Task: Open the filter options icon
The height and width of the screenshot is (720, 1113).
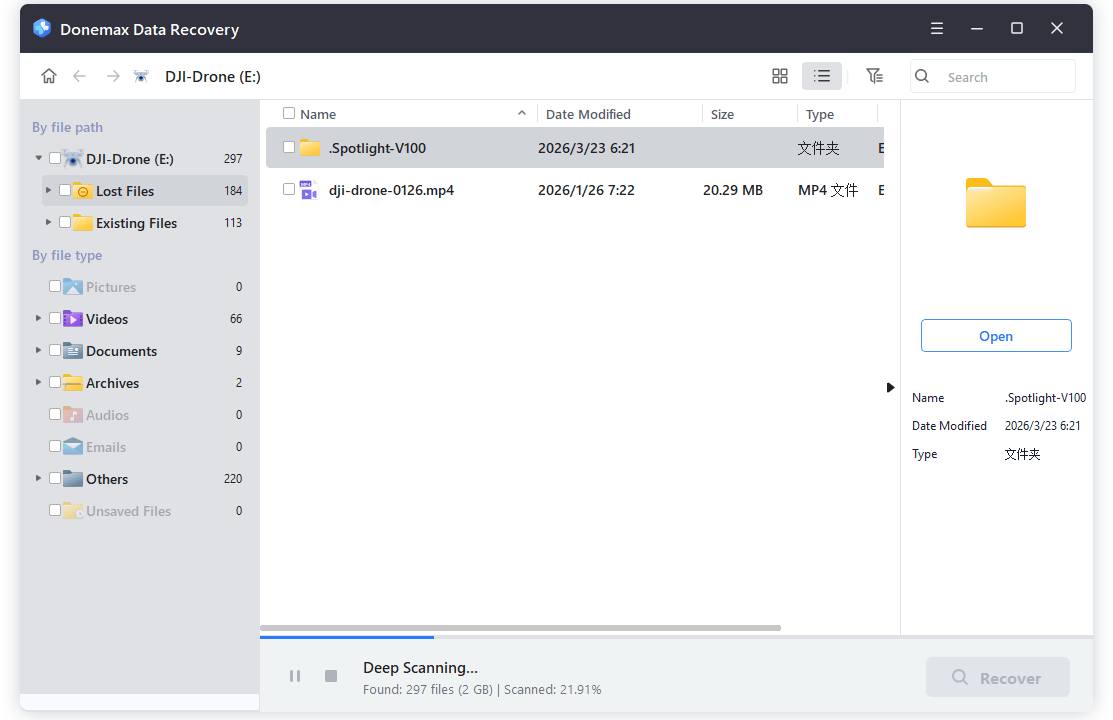Action: (x=874, y=77)
